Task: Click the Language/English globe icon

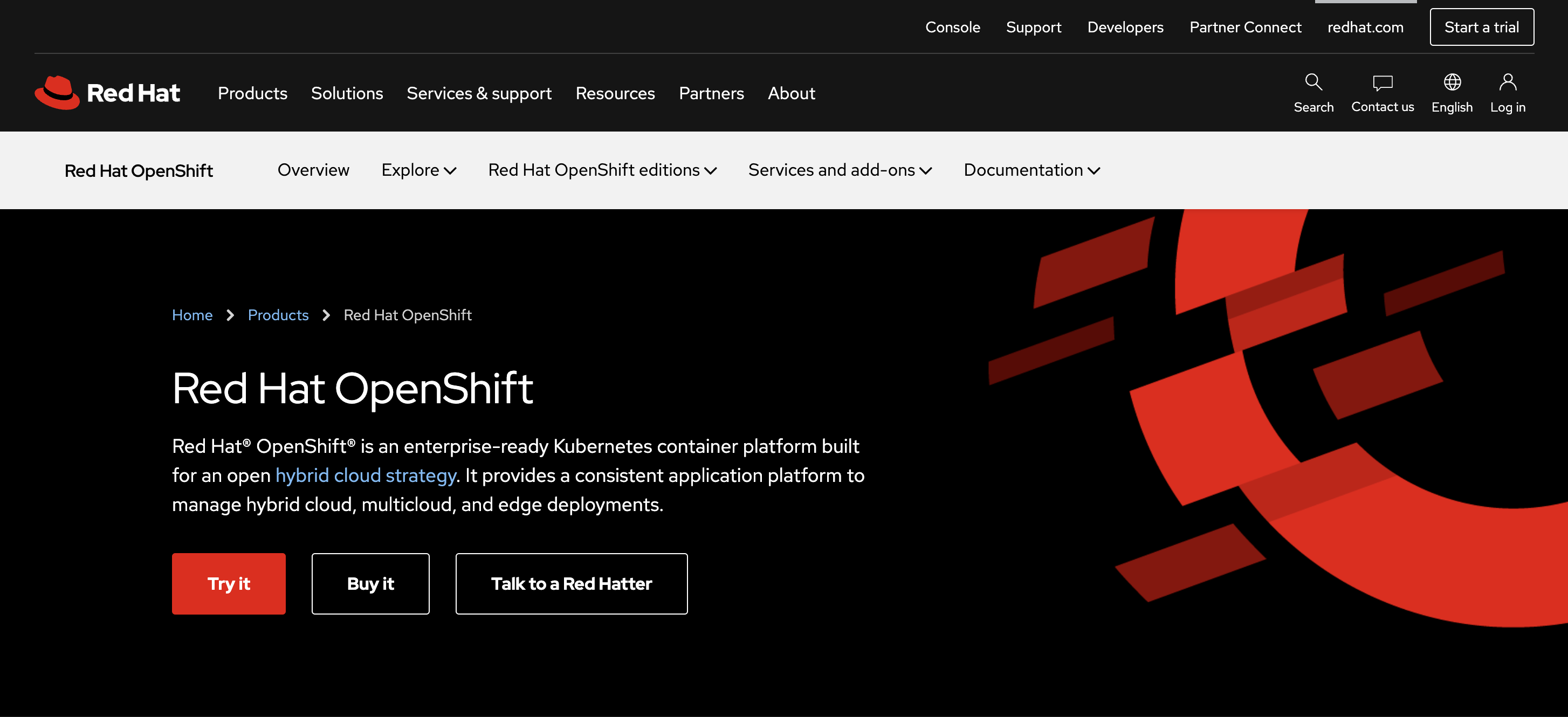Action: coord(1453,84)
